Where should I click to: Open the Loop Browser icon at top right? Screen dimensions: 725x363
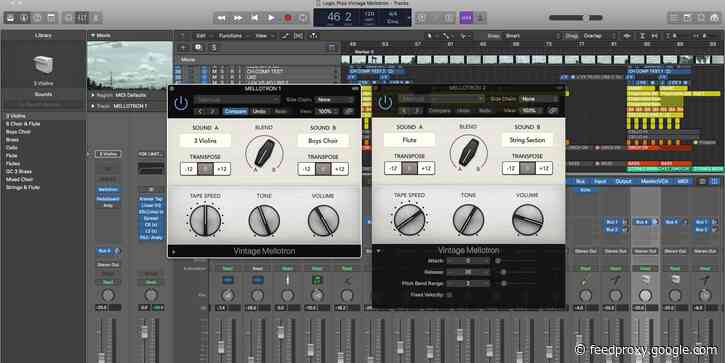[x=701, y=18]
